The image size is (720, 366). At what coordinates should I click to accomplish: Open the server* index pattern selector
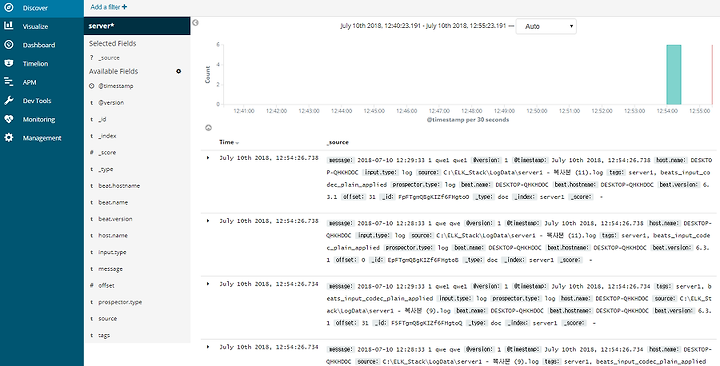137,26
